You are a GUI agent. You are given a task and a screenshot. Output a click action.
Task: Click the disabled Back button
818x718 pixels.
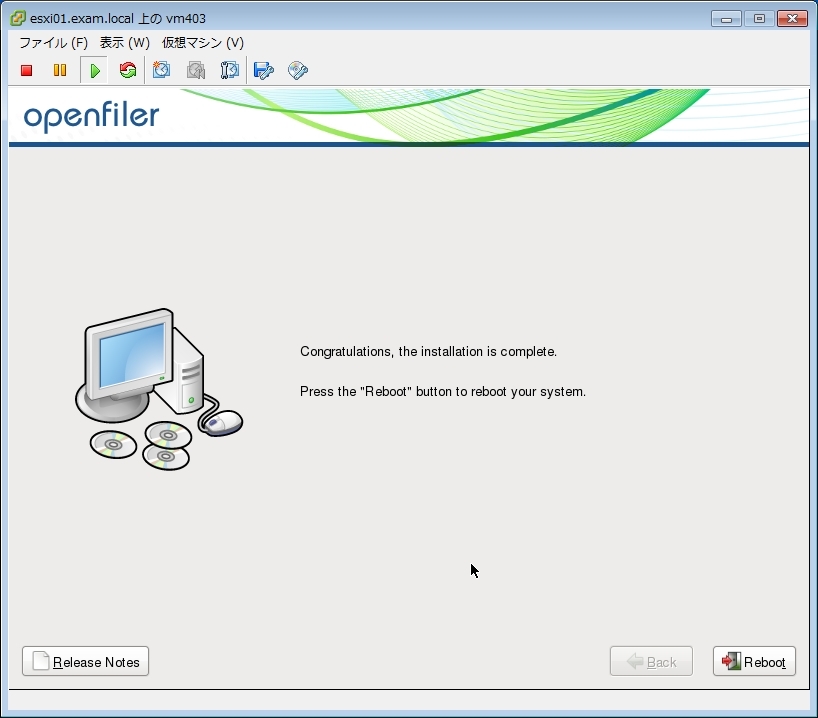point(651,661)
